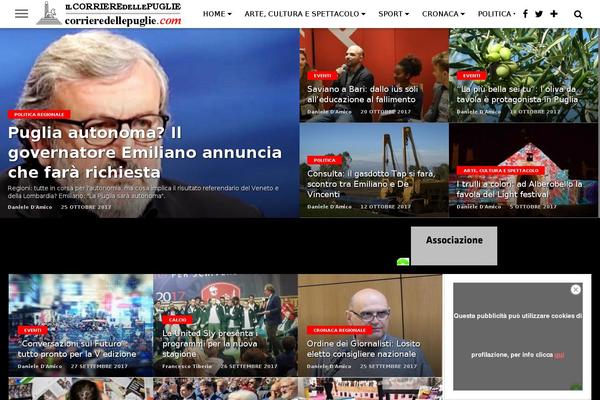Open the Facebook page icon
The width and height of the screenshot is (600, 400).
click(x=525, y=14)
